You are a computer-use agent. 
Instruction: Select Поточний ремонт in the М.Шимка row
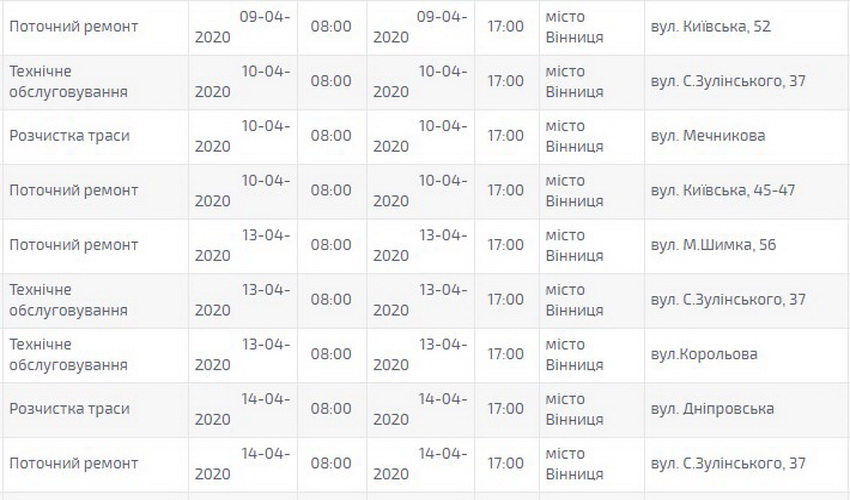coord(74,245)
